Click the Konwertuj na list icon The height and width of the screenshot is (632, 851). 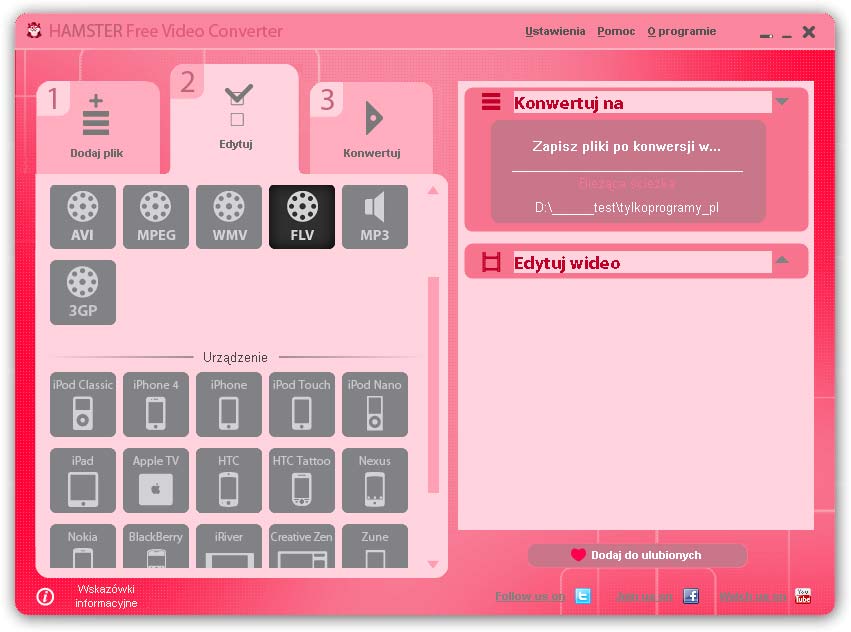pyautogui.click(x=491, y=102)
